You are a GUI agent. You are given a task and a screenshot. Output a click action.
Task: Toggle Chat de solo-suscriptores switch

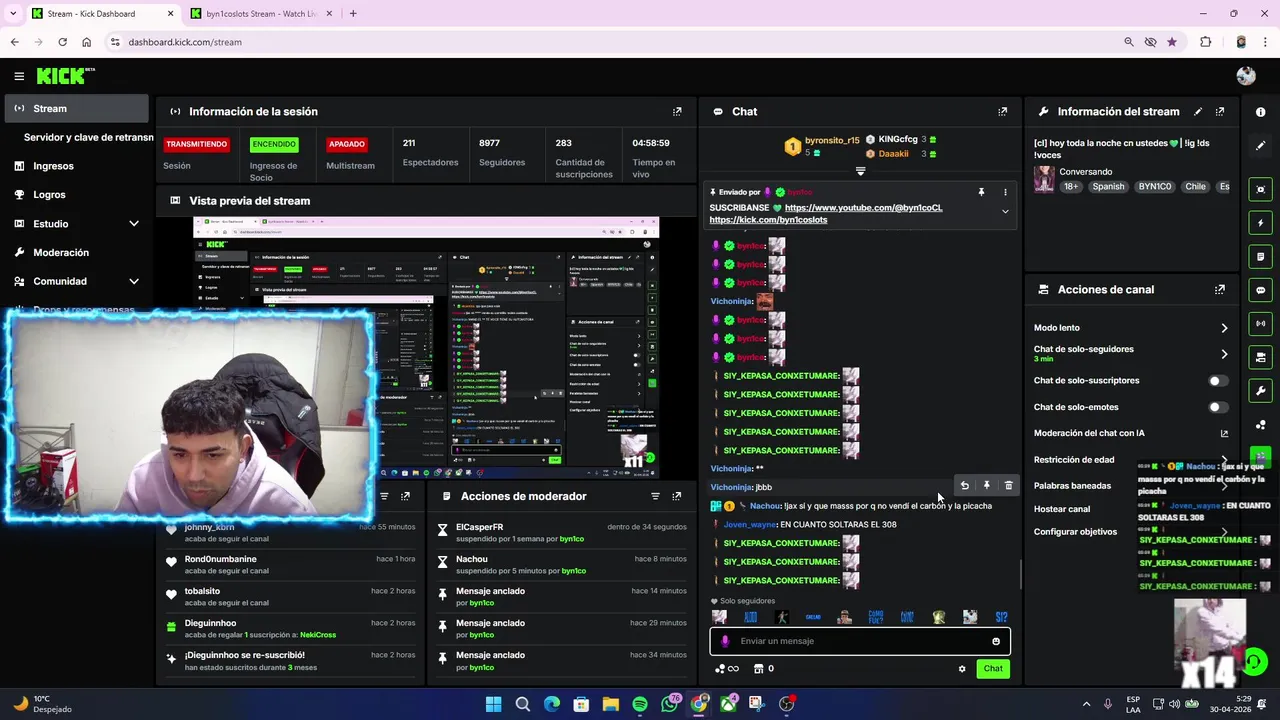(x=1217, y=381)
